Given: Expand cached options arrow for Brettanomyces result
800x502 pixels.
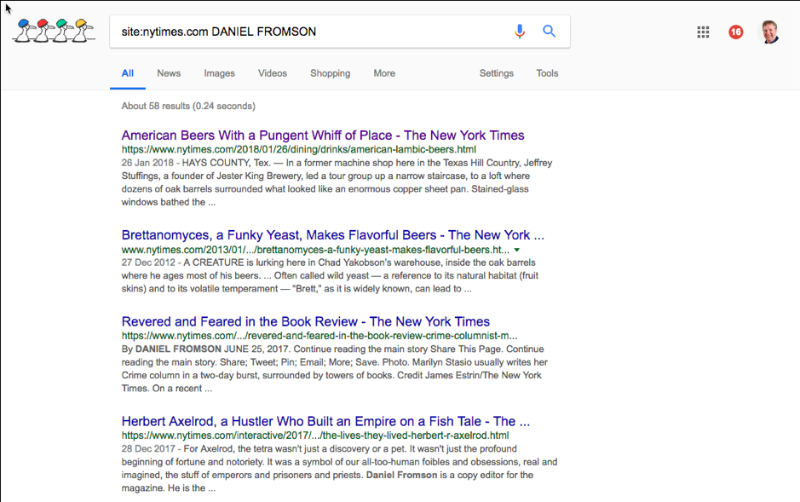Looking at the screenshot, I should (517, 250).
